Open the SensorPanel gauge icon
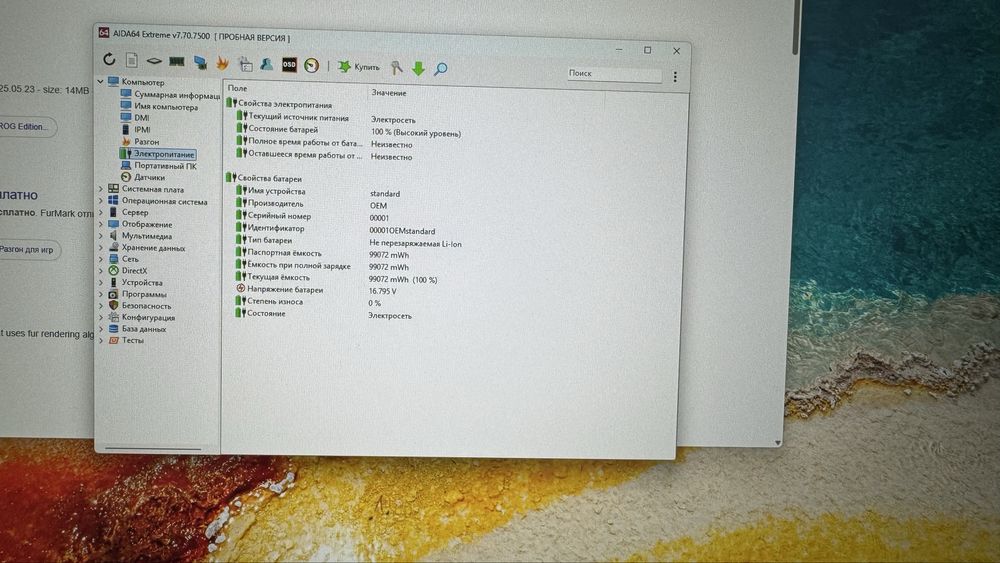1000x563 pixels. (311, 65)
